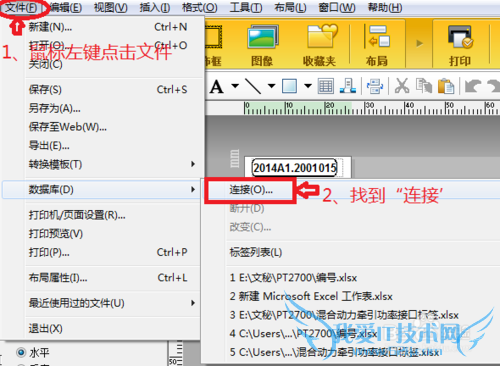Select the 水平 radio button

(x=21, y=352)
